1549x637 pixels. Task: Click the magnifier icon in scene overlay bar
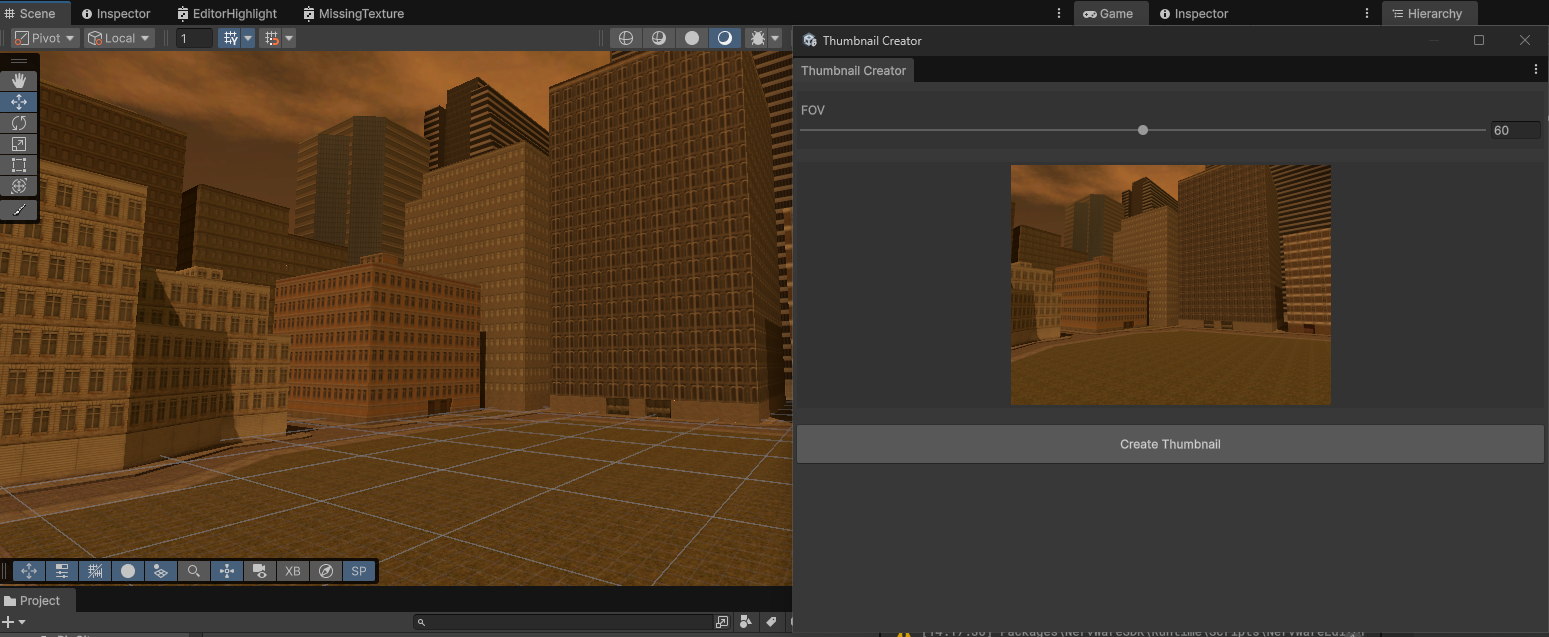[194, 571]
